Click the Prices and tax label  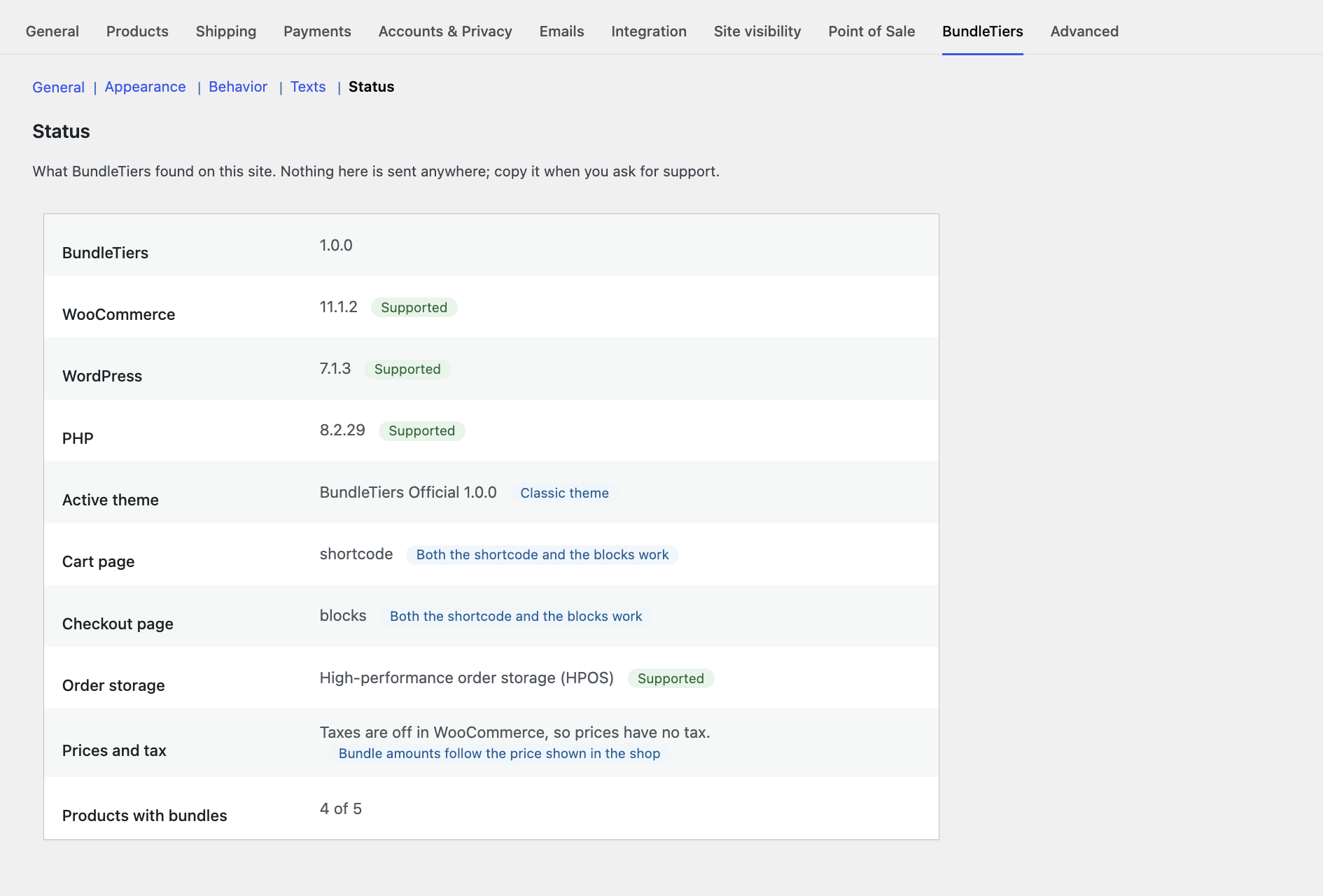click(114, 750)
